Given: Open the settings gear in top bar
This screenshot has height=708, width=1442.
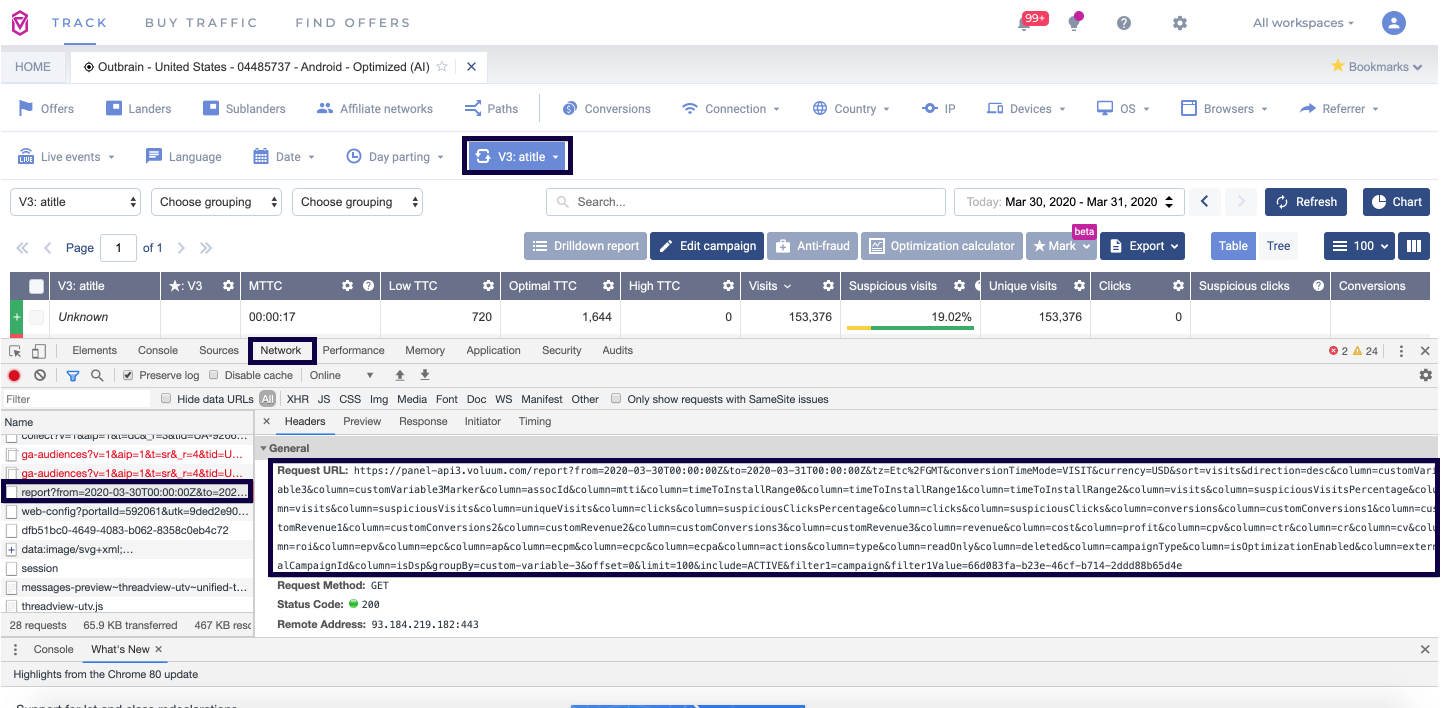Looking at the screenshot, I should pyautogui.click(x=1180, y=23).
